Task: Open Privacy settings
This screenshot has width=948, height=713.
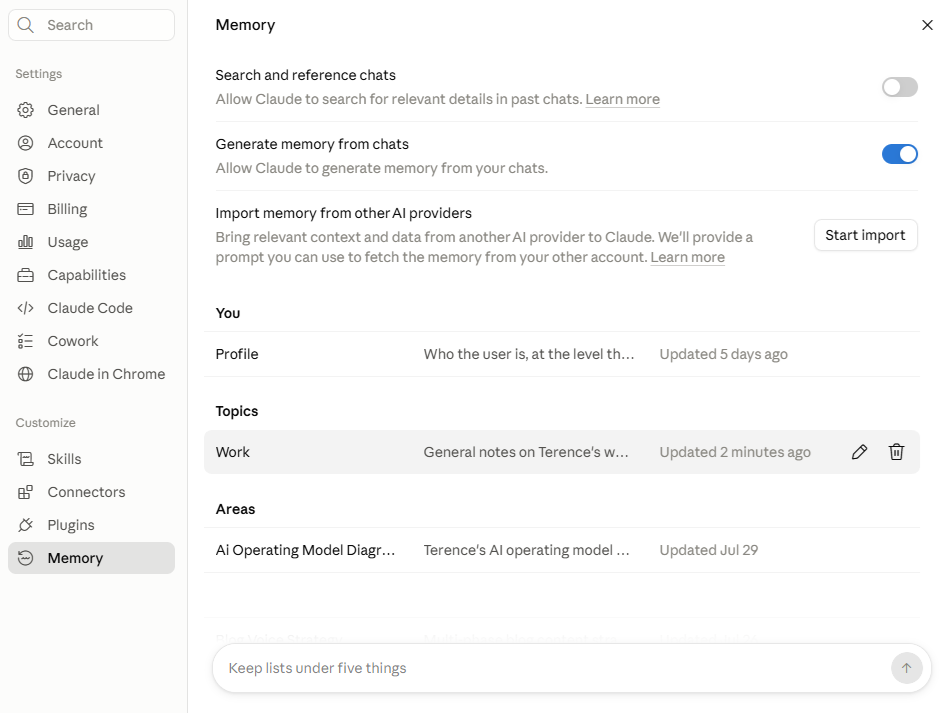Action: pos(91,176)
